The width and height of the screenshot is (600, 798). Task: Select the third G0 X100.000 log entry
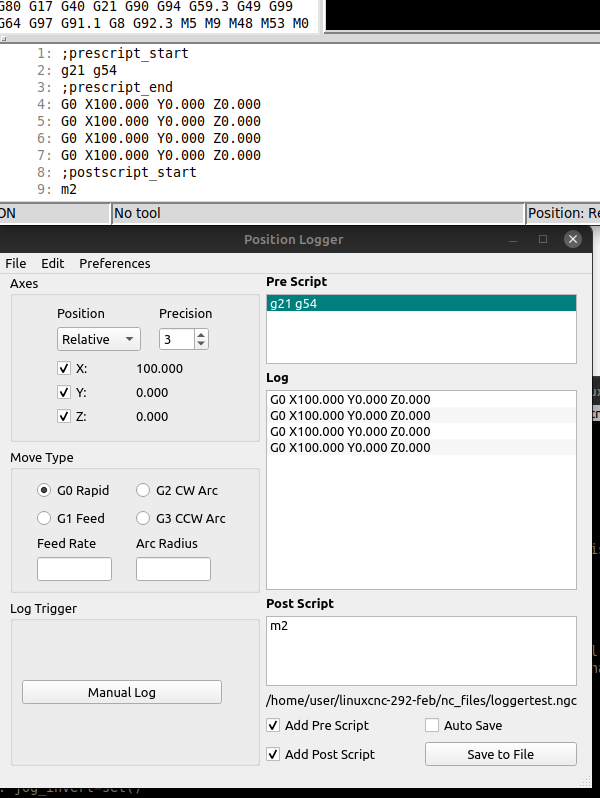(421, 432)
